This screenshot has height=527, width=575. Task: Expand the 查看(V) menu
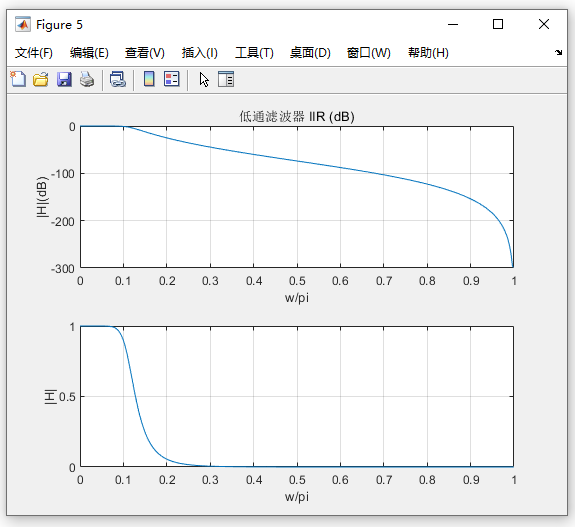[144, 53]
